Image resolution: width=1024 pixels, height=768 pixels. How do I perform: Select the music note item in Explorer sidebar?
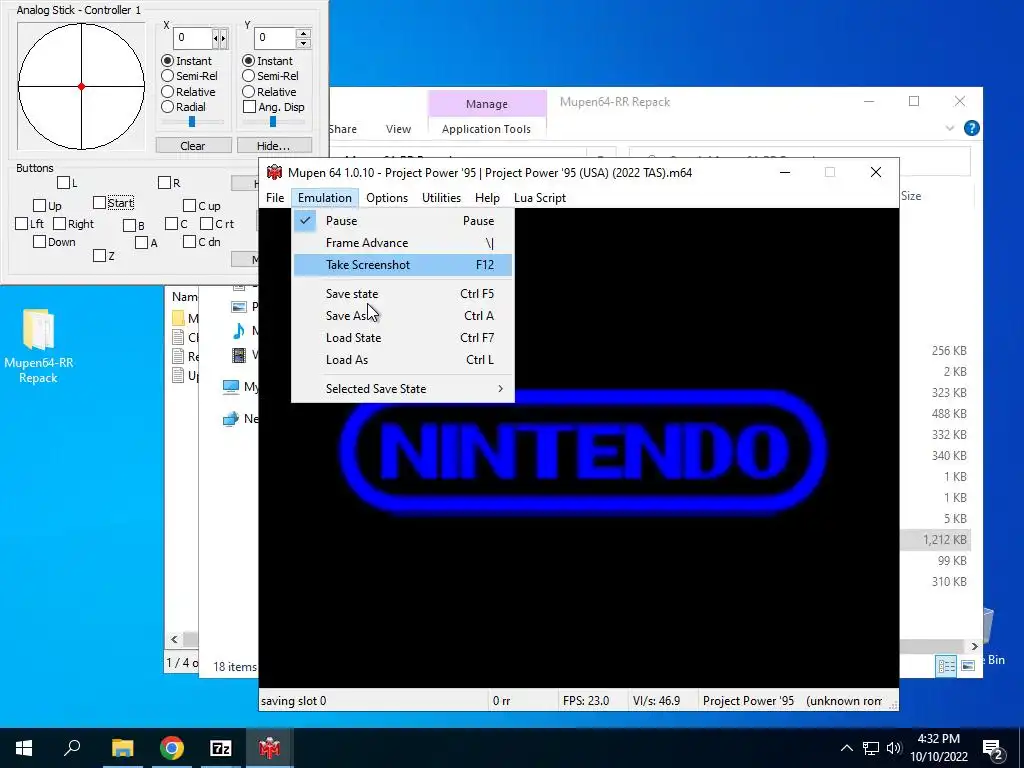(239, 331)
